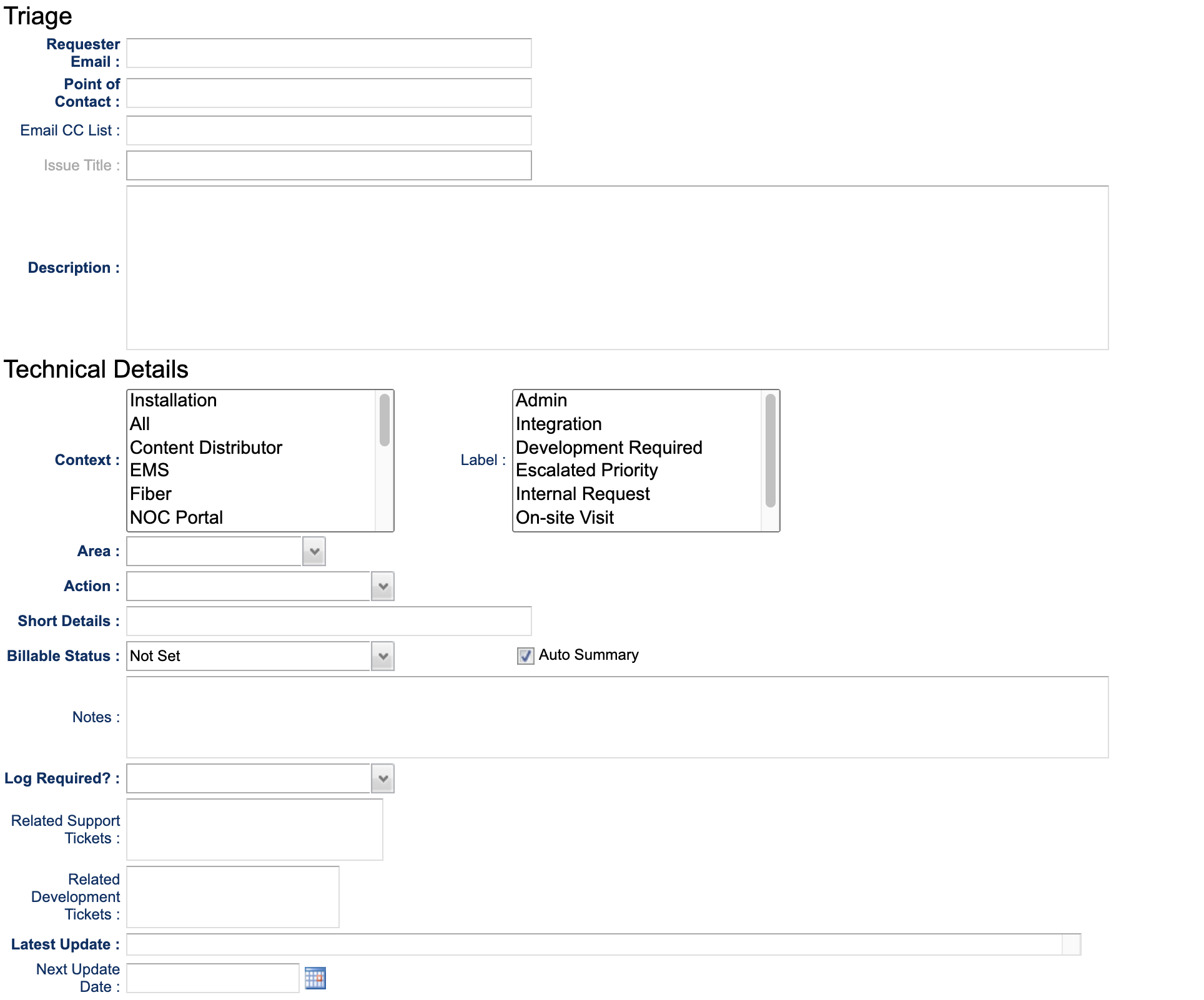This screenshot has width=1204, height=1000.
Task: Choose Fiber from the Context list
Action: pyautogui.click(x=151, y=494)
